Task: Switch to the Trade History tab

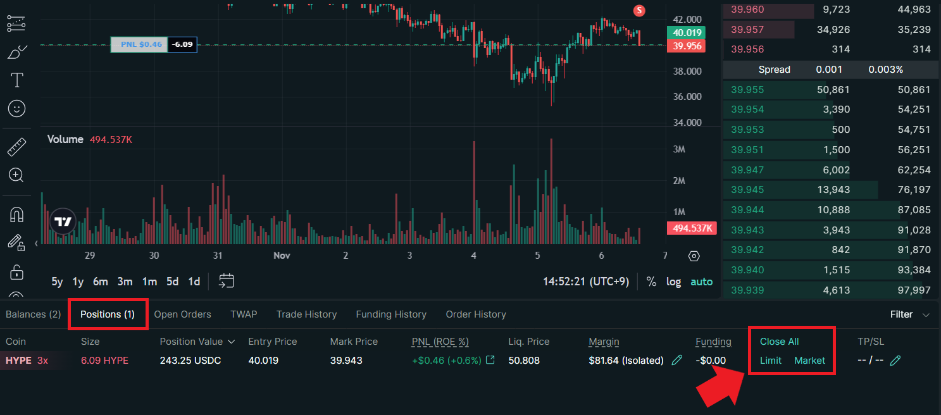Action: click(304, 314)
